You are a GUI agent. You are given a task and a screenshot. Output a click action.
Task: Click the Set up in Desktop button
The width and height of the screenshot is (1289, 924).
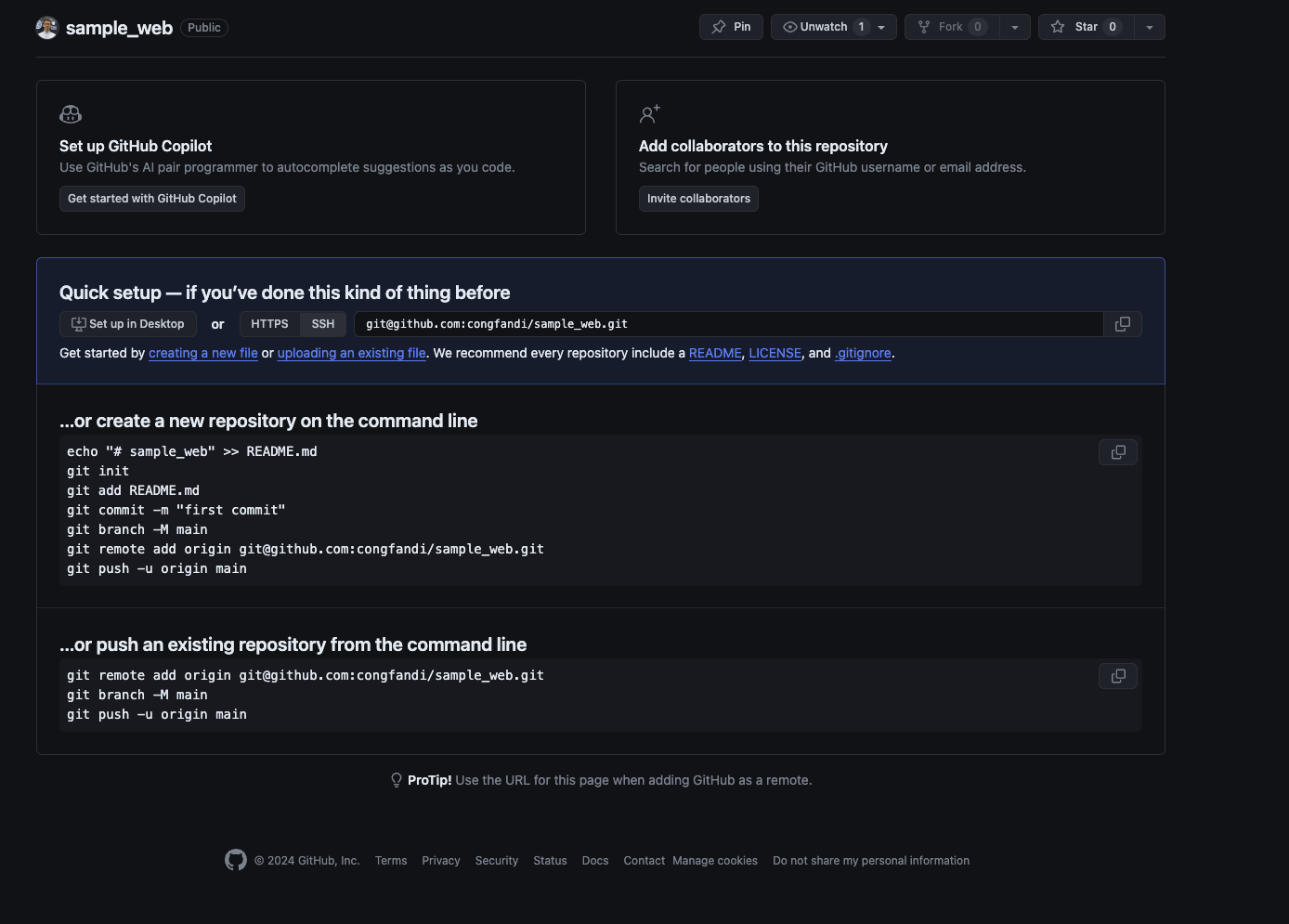pos(128,324)
